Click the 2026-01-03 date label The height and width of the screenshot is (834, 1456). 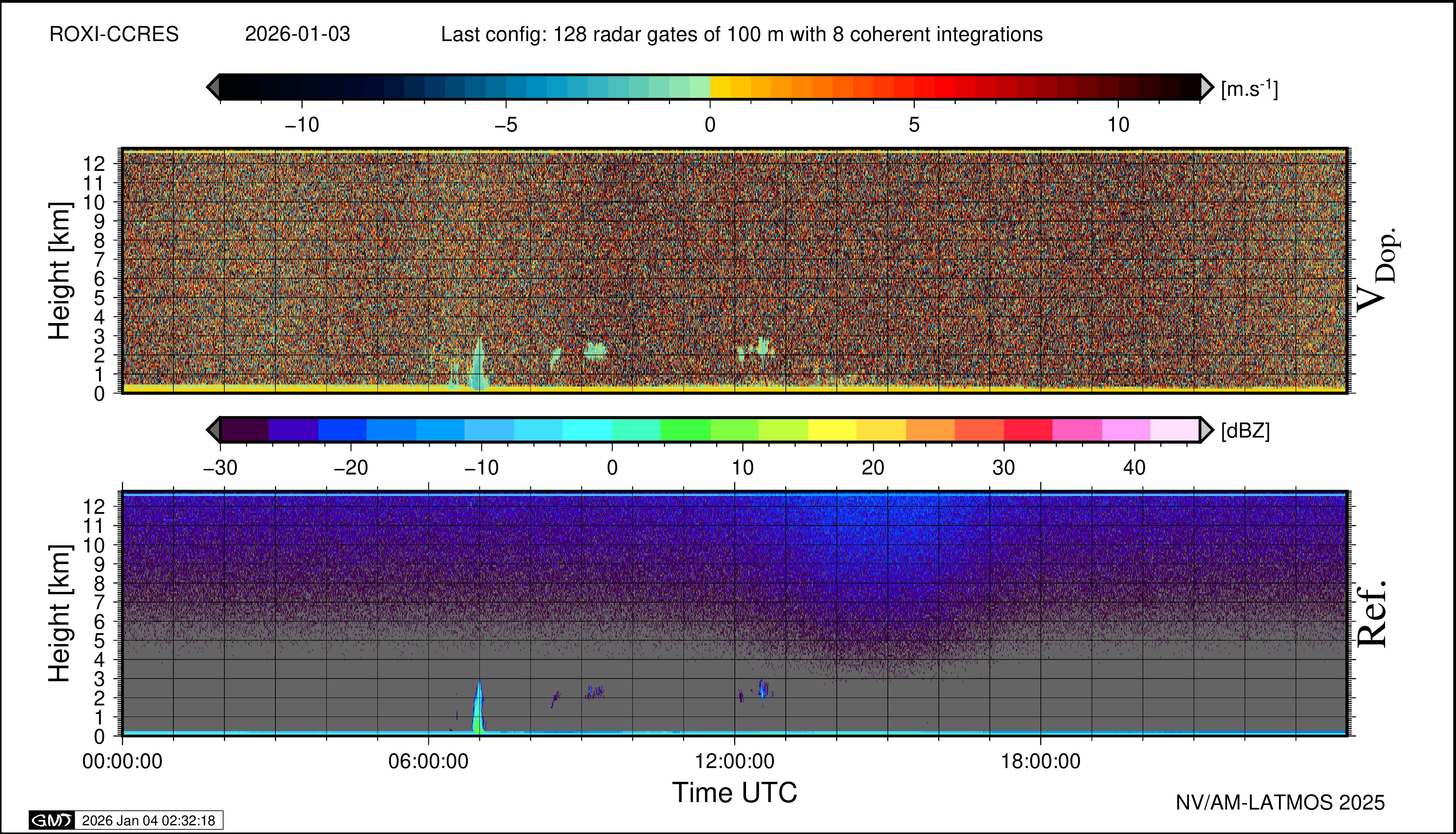click(x=297, y=34)
